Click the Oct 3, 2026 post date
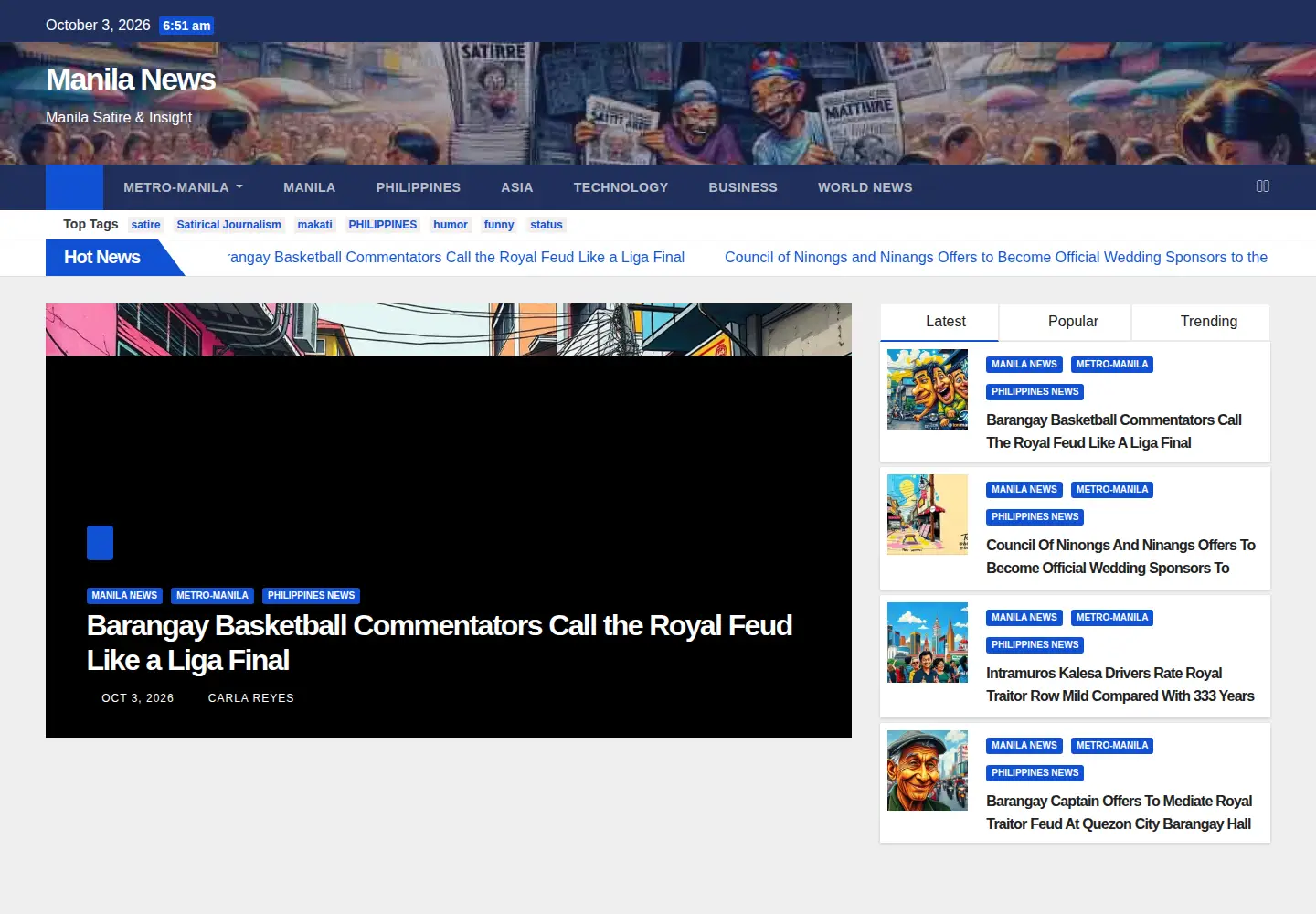Viewport: 1316px width, 914px height. click(x=138, y=698)
